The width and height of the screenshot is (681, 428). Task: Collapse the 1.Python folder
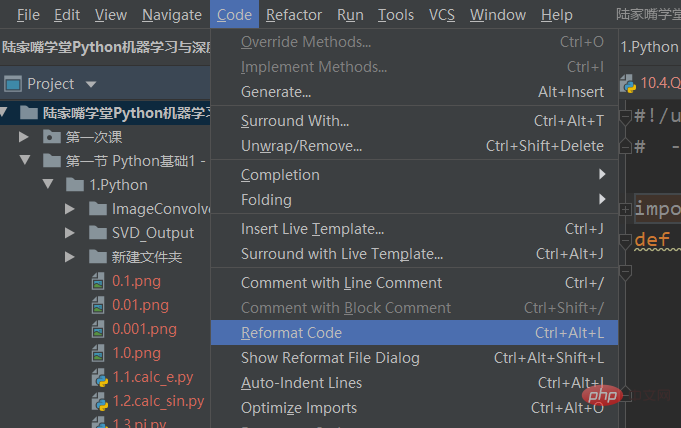tap(47, 185)
